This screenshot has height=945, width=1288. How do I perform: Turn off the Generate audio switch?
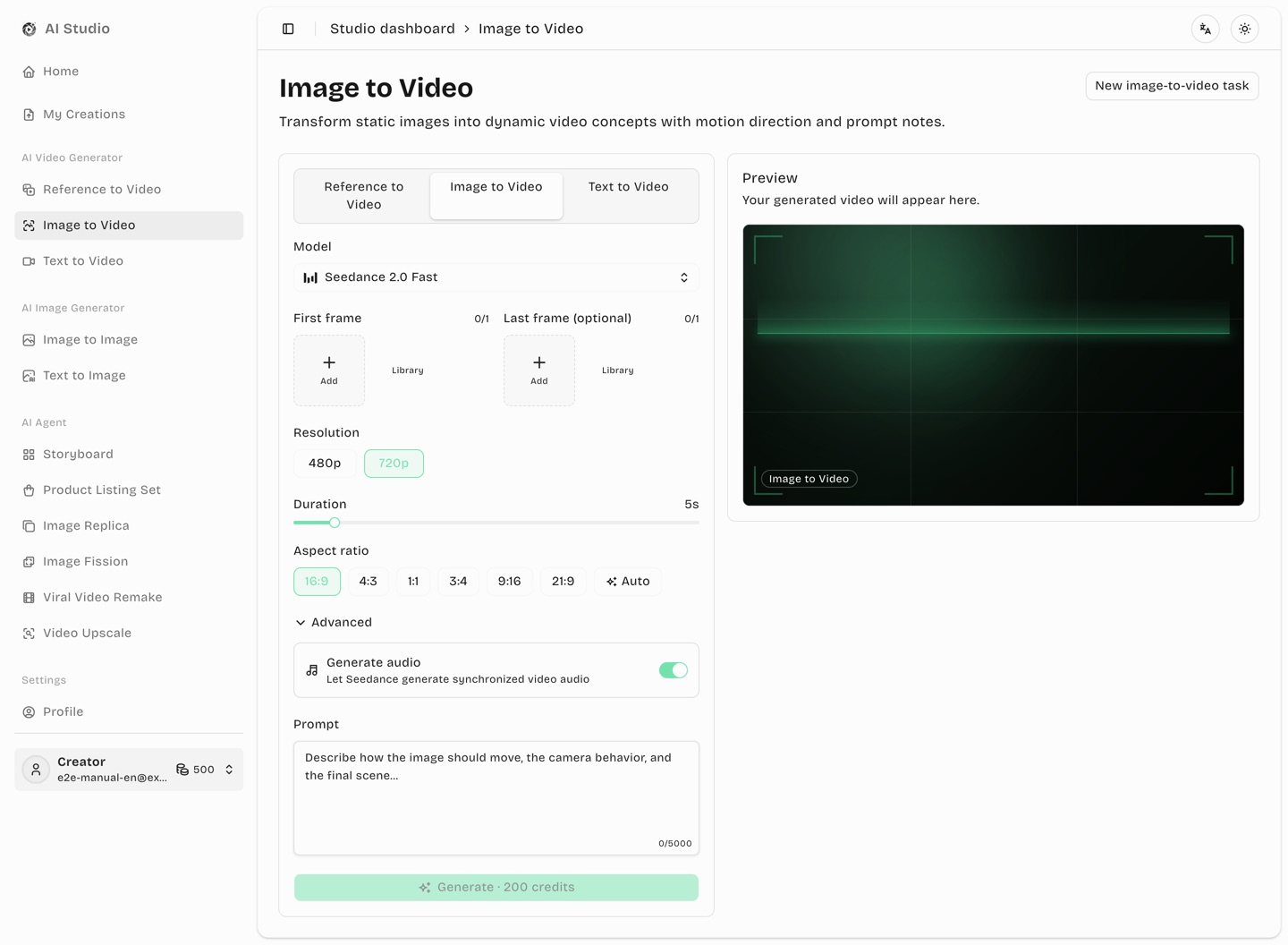tap(674, 670)
